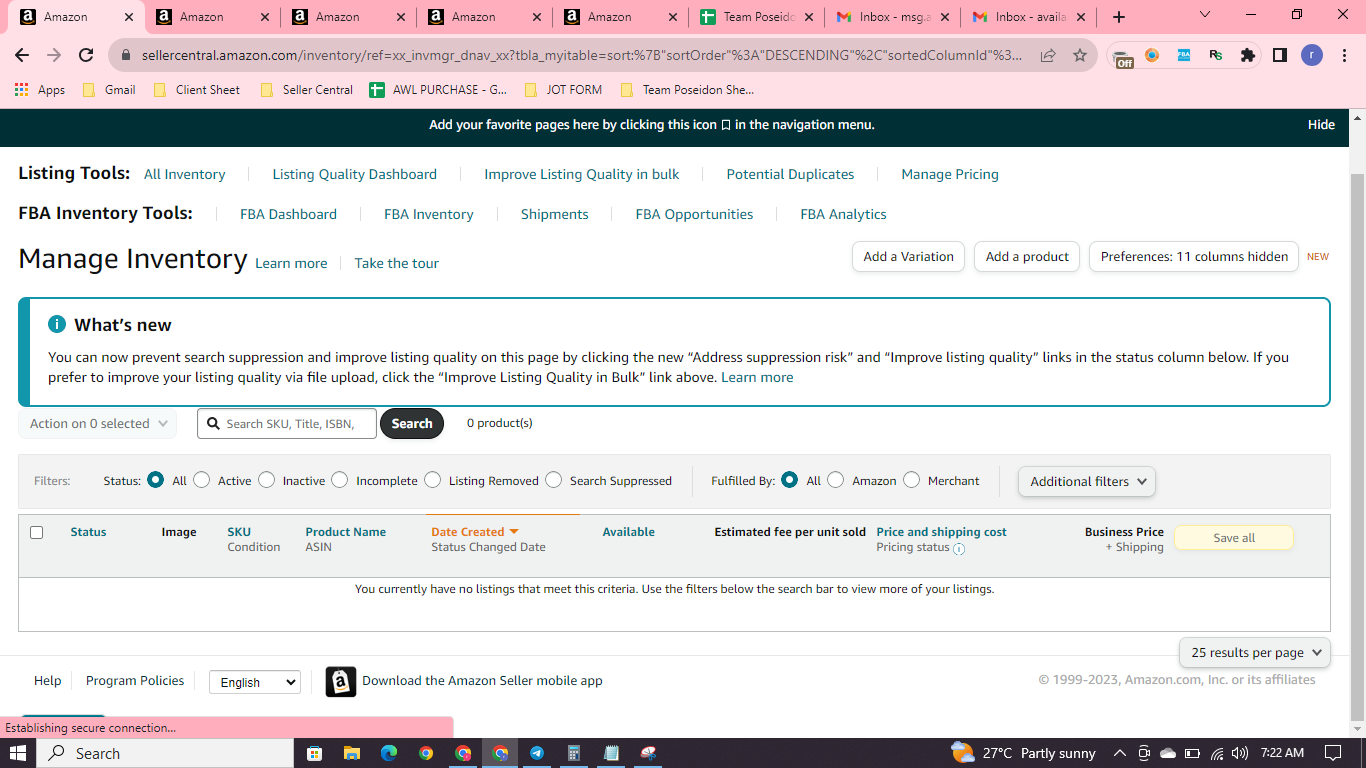Click Hide on the favorites banner
The height and width of the screenshot is (768, 1366).
(x=1321, y=125)
